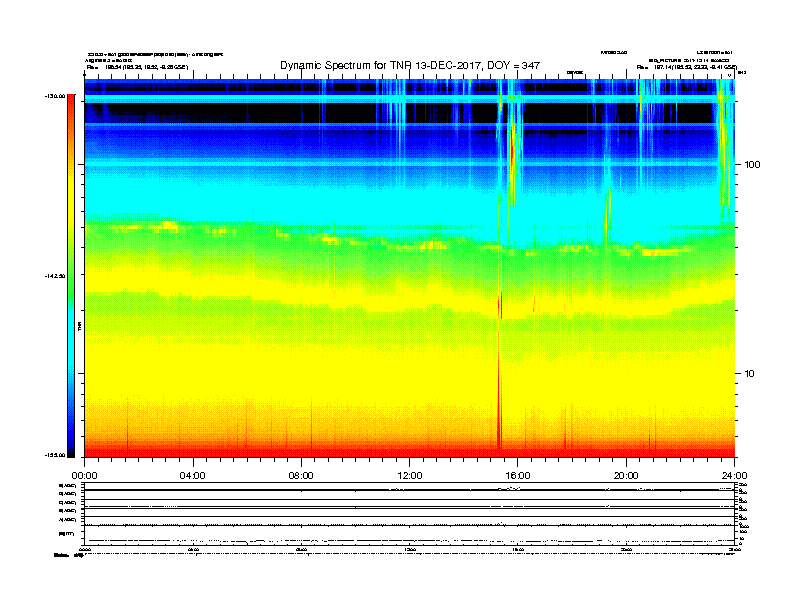Select the 20:00 time axis label

pyautogui.click(x=626, y=475)
